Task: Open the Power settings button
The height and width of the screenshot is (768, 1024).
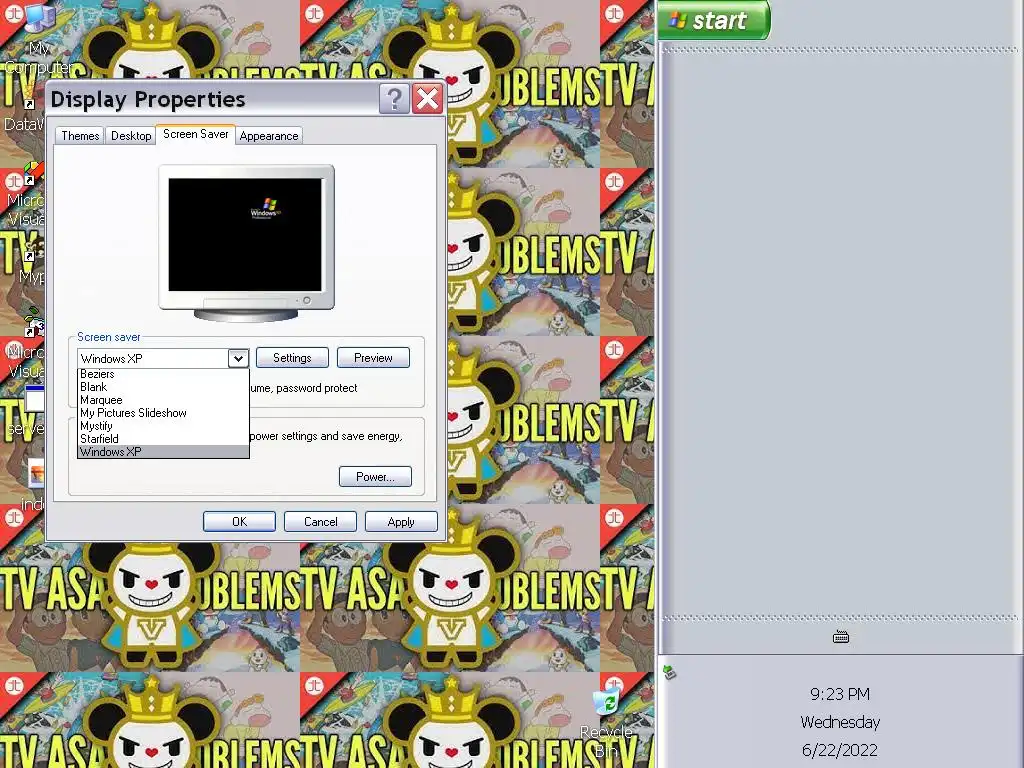Action: tap(375, 477)
